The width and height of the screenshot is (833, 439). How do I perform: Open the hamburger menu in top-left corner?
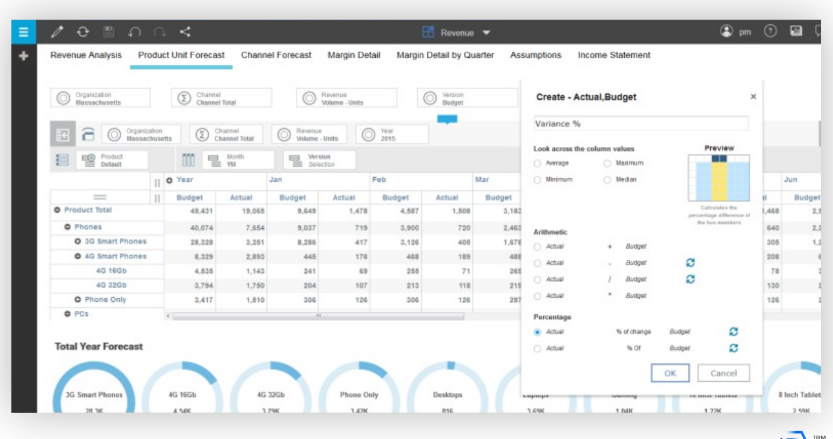pos(22,32)
